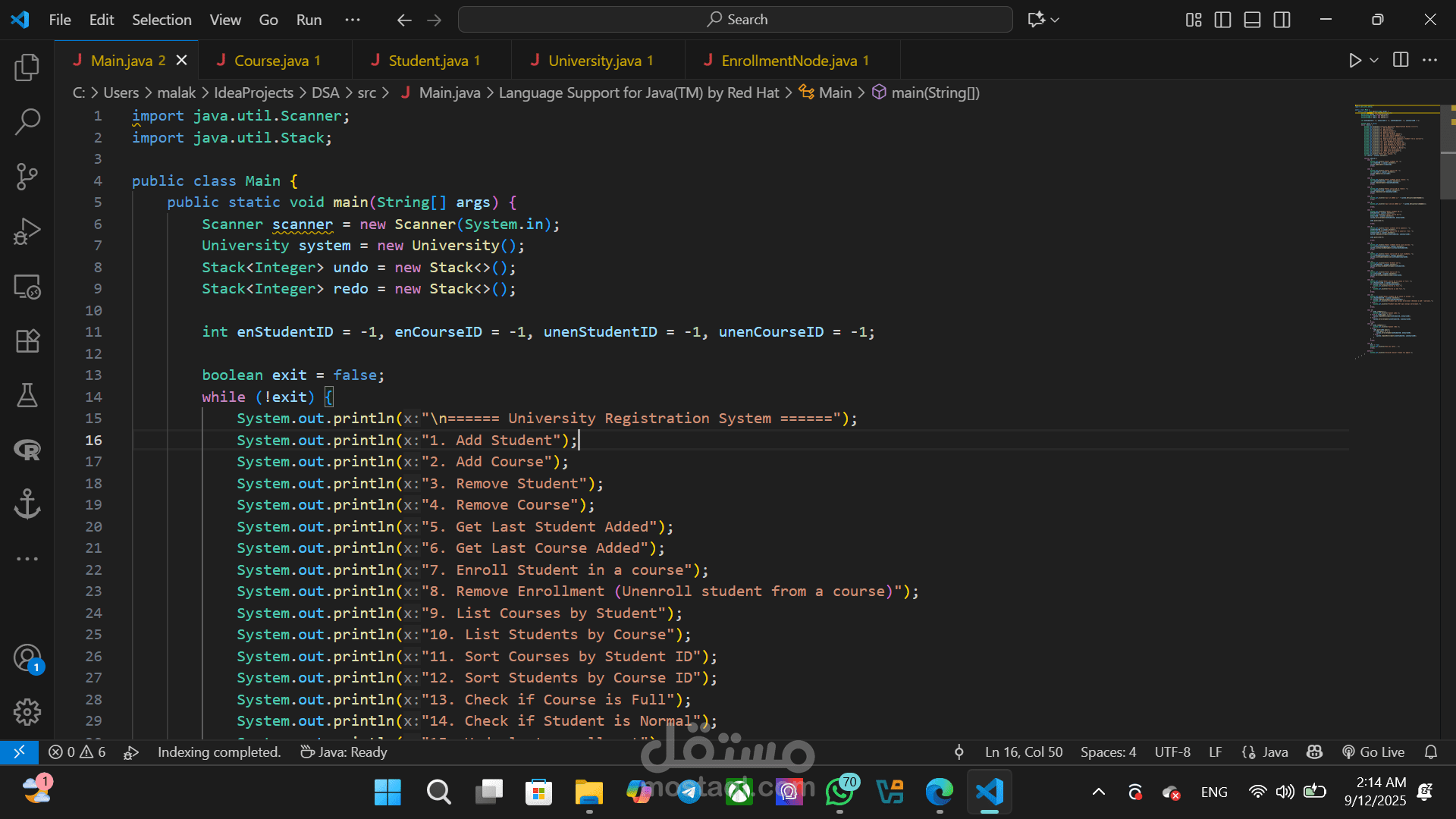Expand the run options dropdown arrow
The width and height of the screenshot is (1456, 819).
coord(1374,61)
